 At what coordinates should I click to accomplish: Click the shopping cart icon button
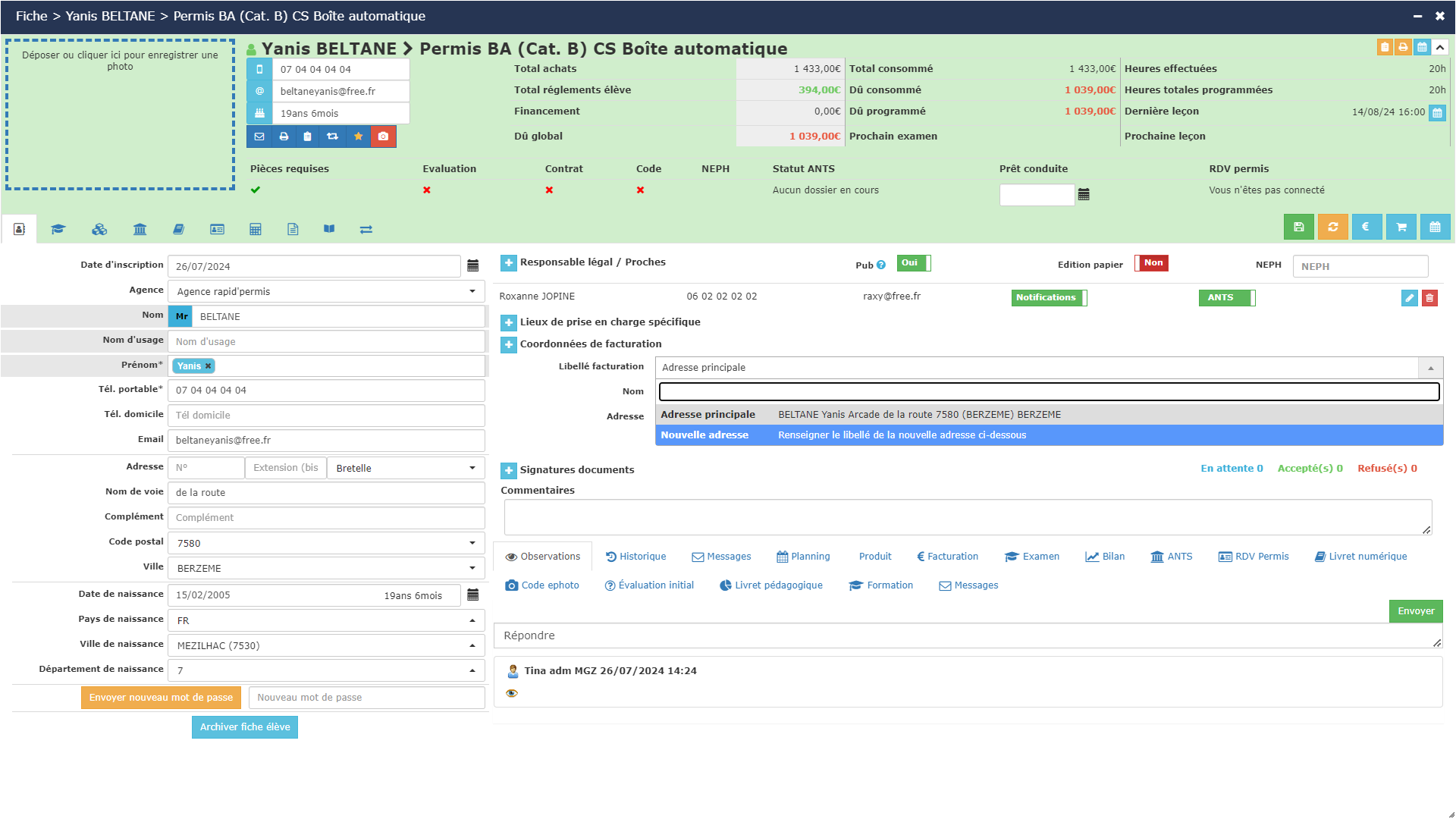[1401, 227]
